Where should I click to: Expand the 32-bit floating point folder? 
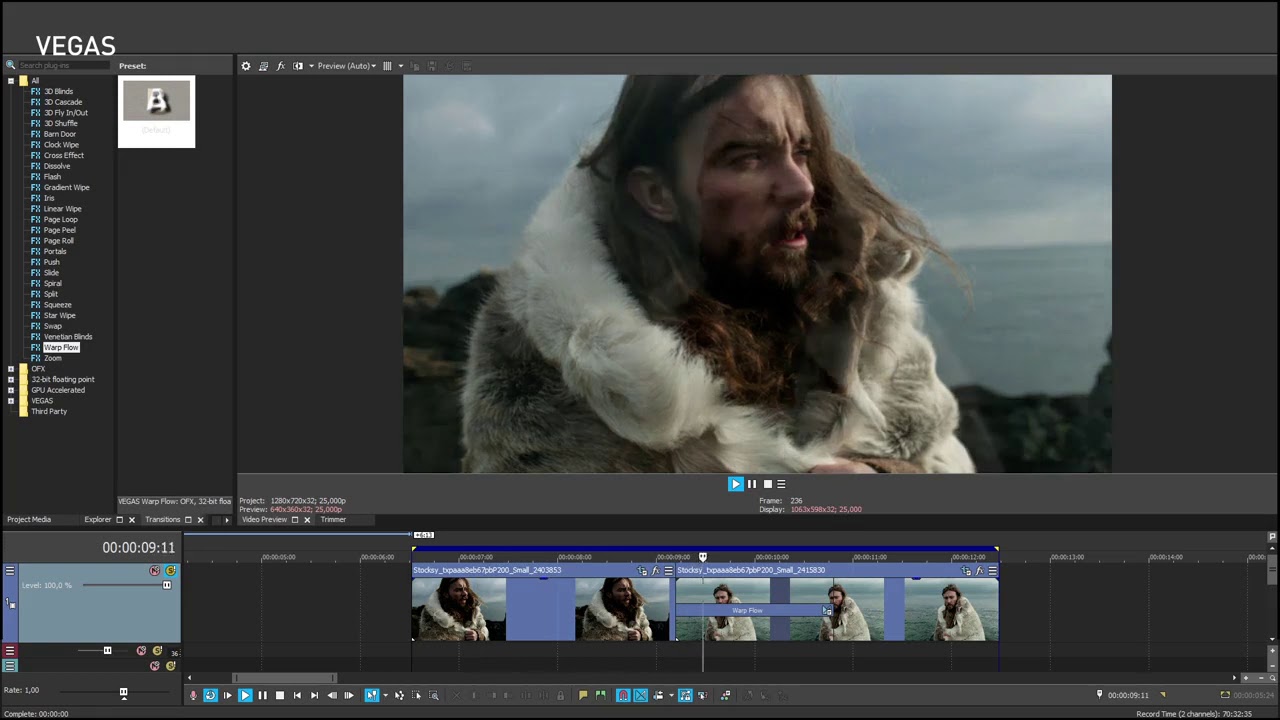[11, 380]
